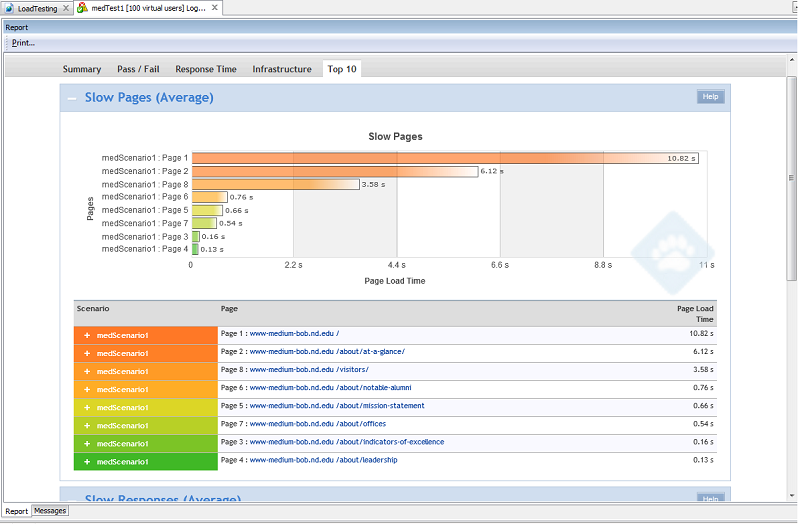Expand the medScenario1 row for Page 7
Screen dimensions: 800x524
point(87,426)
